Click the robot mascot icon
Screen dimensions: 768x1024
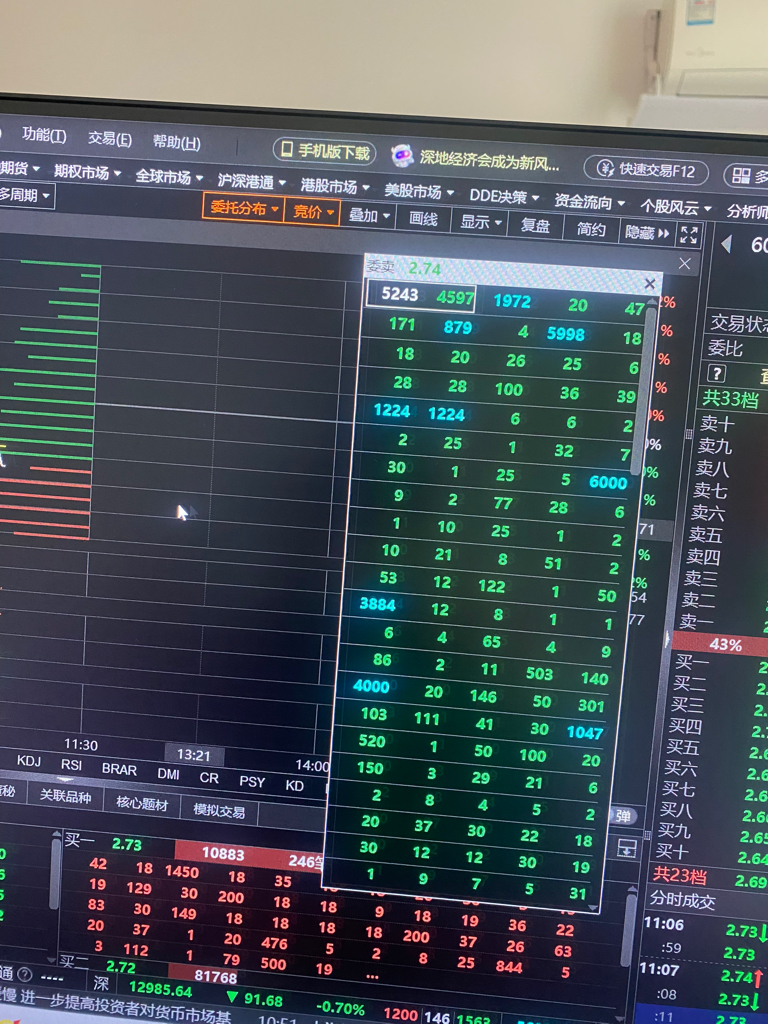tap(402, 157)
